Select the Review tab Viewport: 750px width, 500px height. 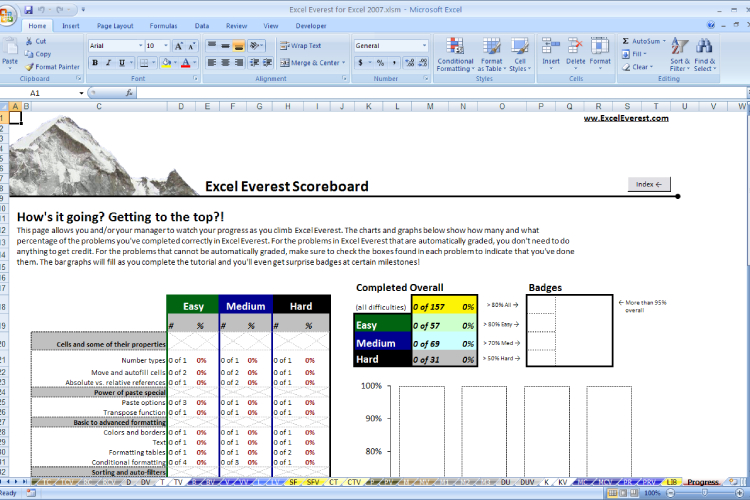point(236,26)
